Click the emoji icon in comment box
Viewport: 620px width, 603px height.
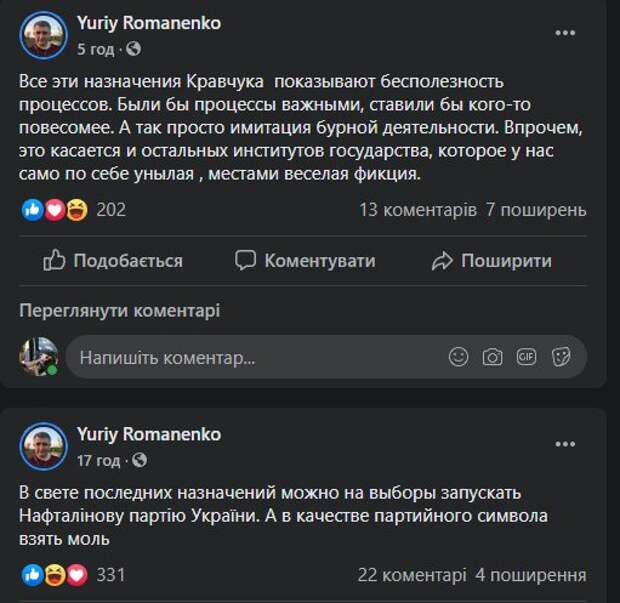point(458,357)
